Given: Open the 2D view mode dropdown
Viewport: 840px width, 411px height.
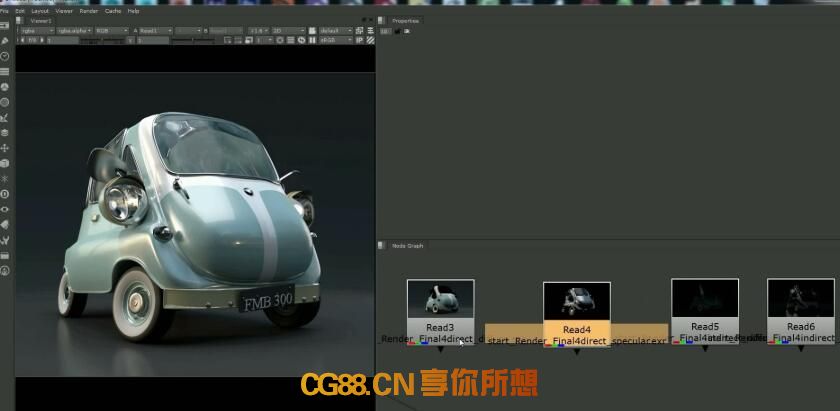Looking at the screenshot, I should [289, 31].
